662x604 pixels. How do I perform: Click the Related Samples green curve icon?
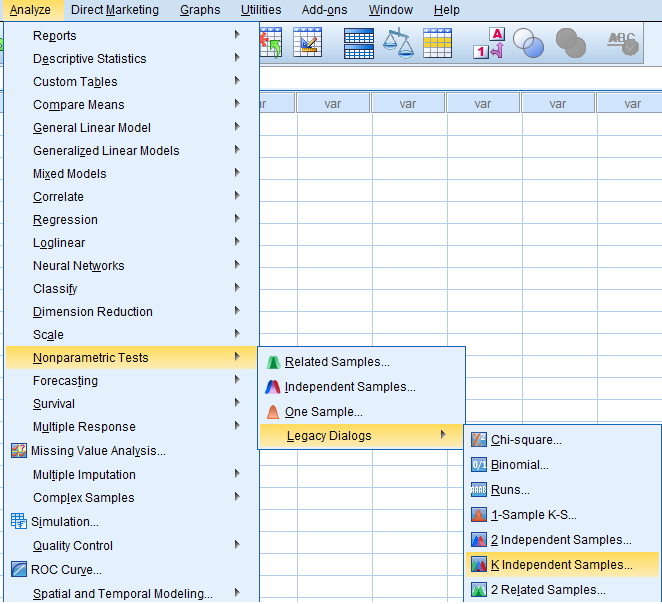point(273,362)
